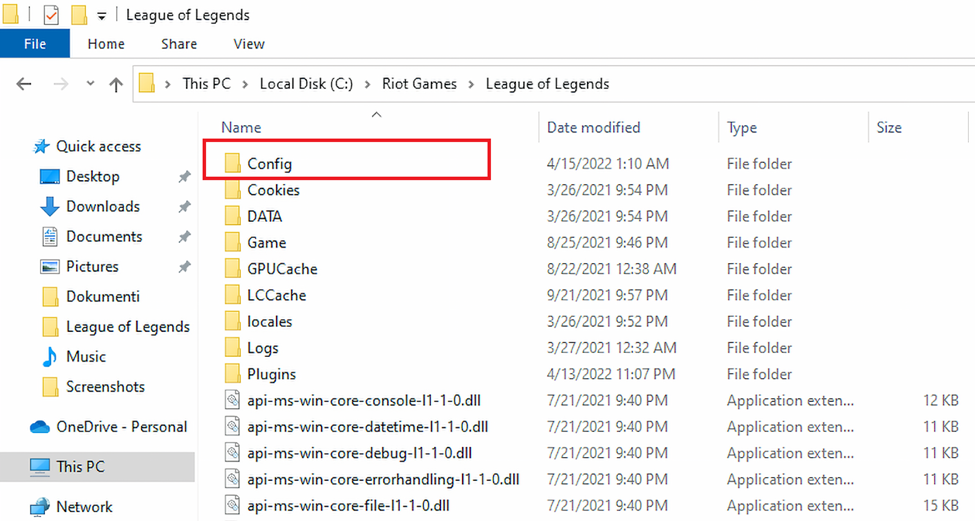Screen dimensions: 975x521
Task: Click Riot Games in the breadcrumb
Action: (x=419, y=83)
